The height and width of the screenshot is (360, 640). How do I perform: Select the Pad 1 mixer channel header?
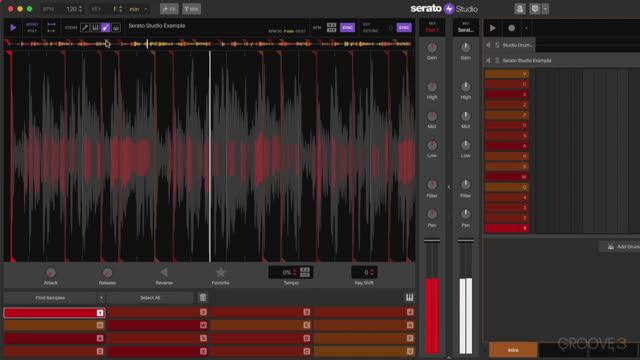point(432,27)
